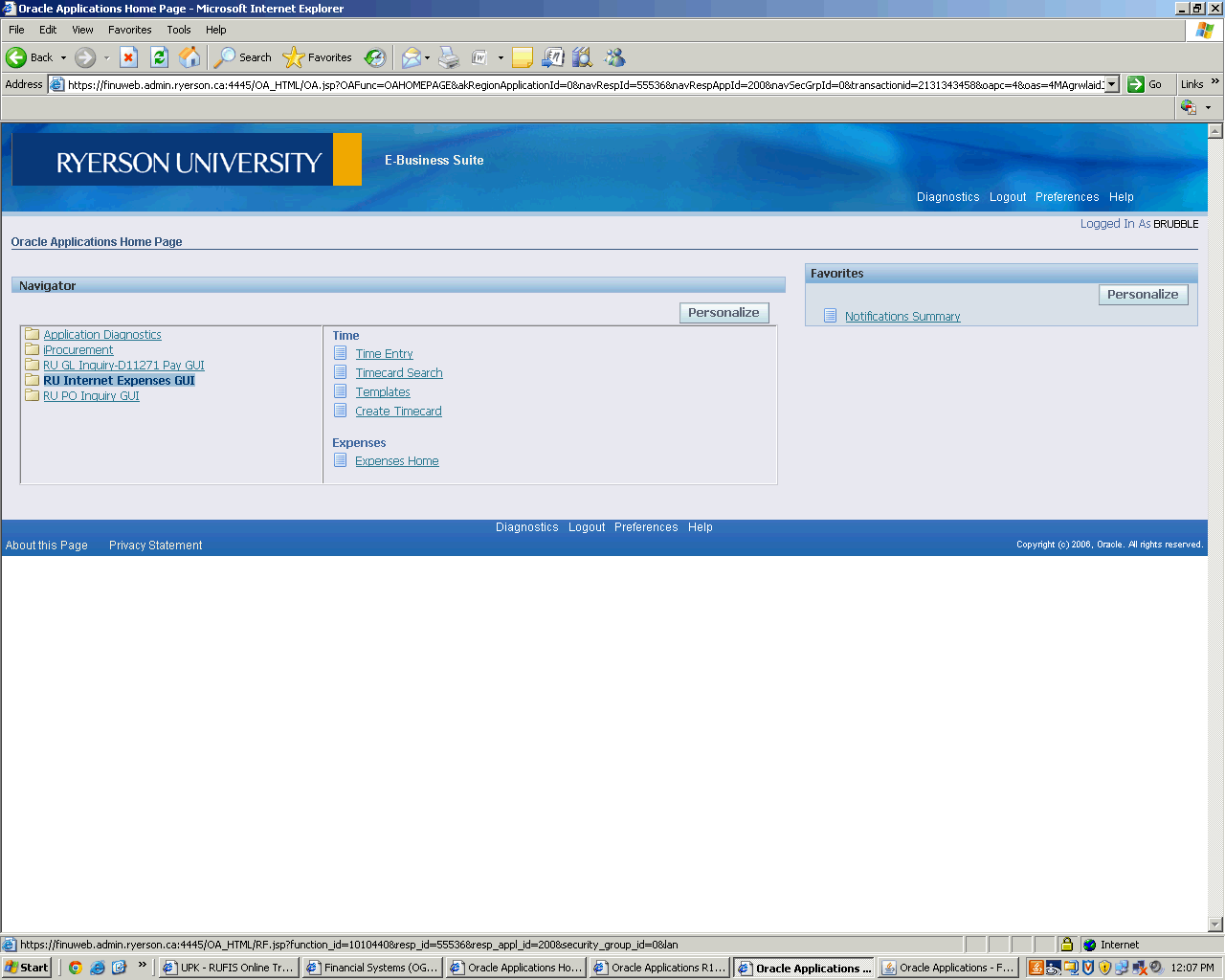1225x980 pixels.
Task: Open the Messenger icon in toolbar
Action: [614, 57]
